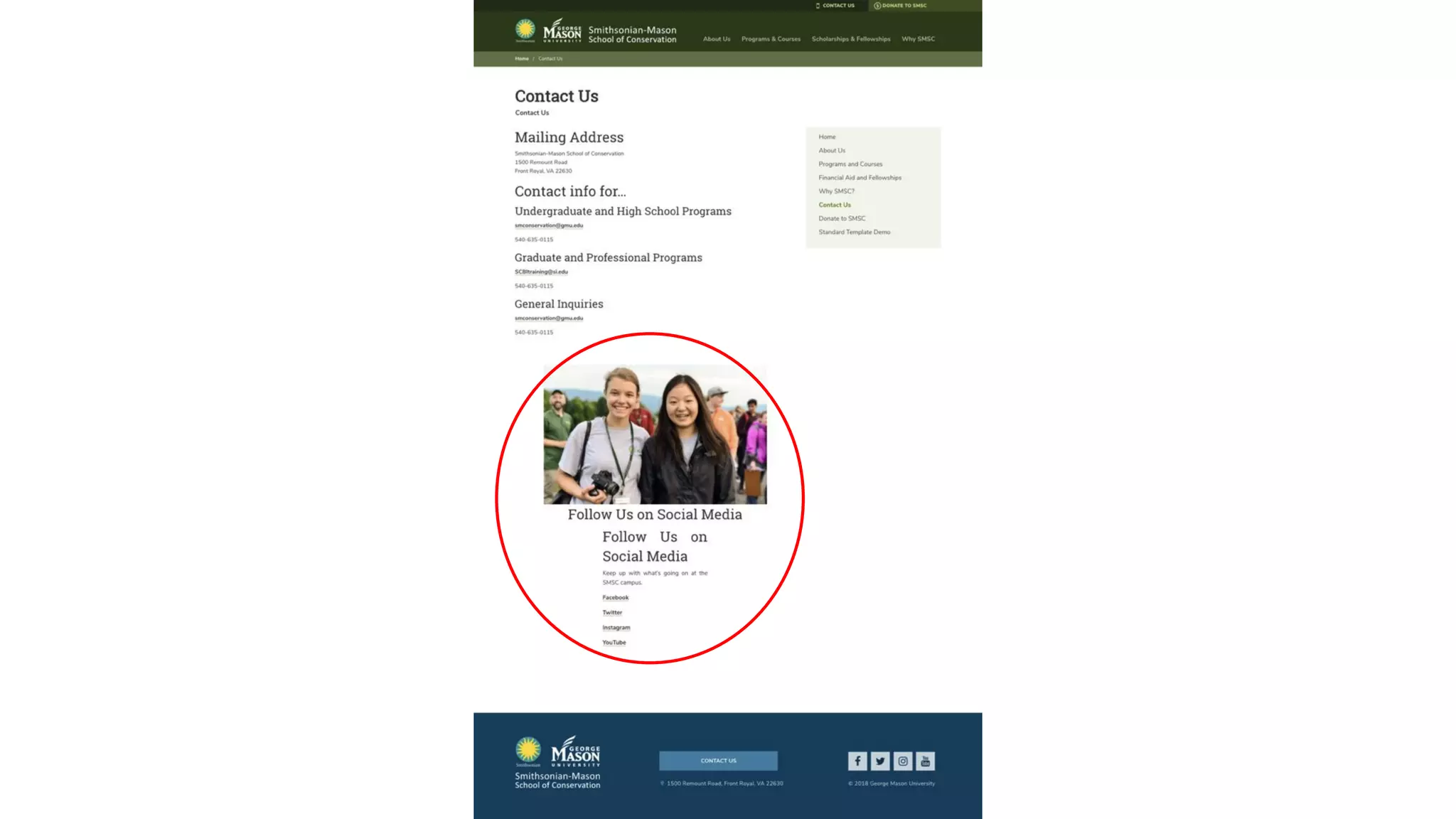The height and width of the screenshot is (819, 1456).
Task: Select Home in the sidebar menu
Action: pyautogui.click(x=827, y=137)
